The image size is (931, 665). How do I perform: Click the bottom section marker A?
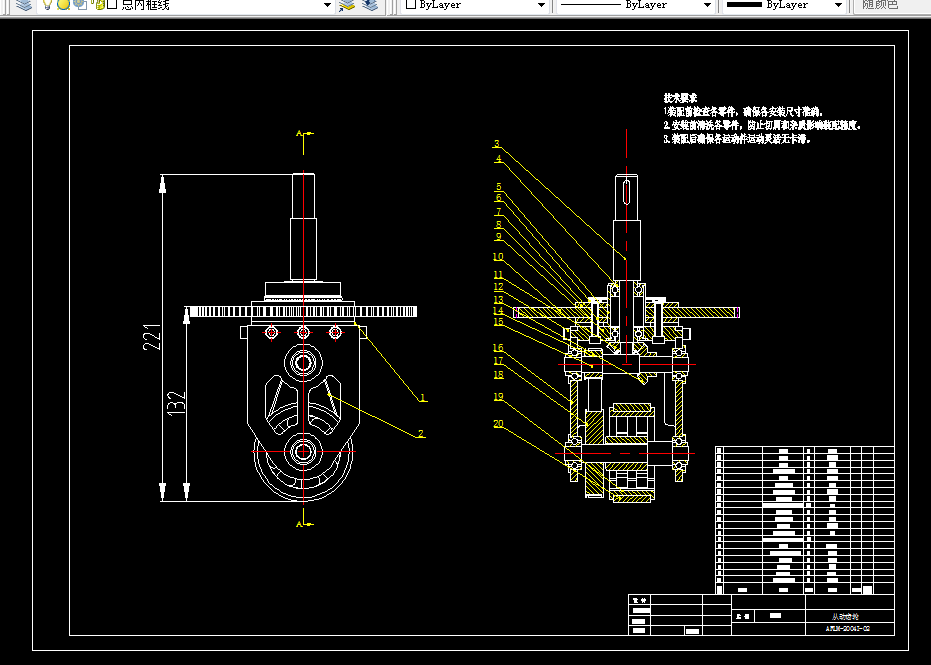pyautogui.click(x=299, y=524)
